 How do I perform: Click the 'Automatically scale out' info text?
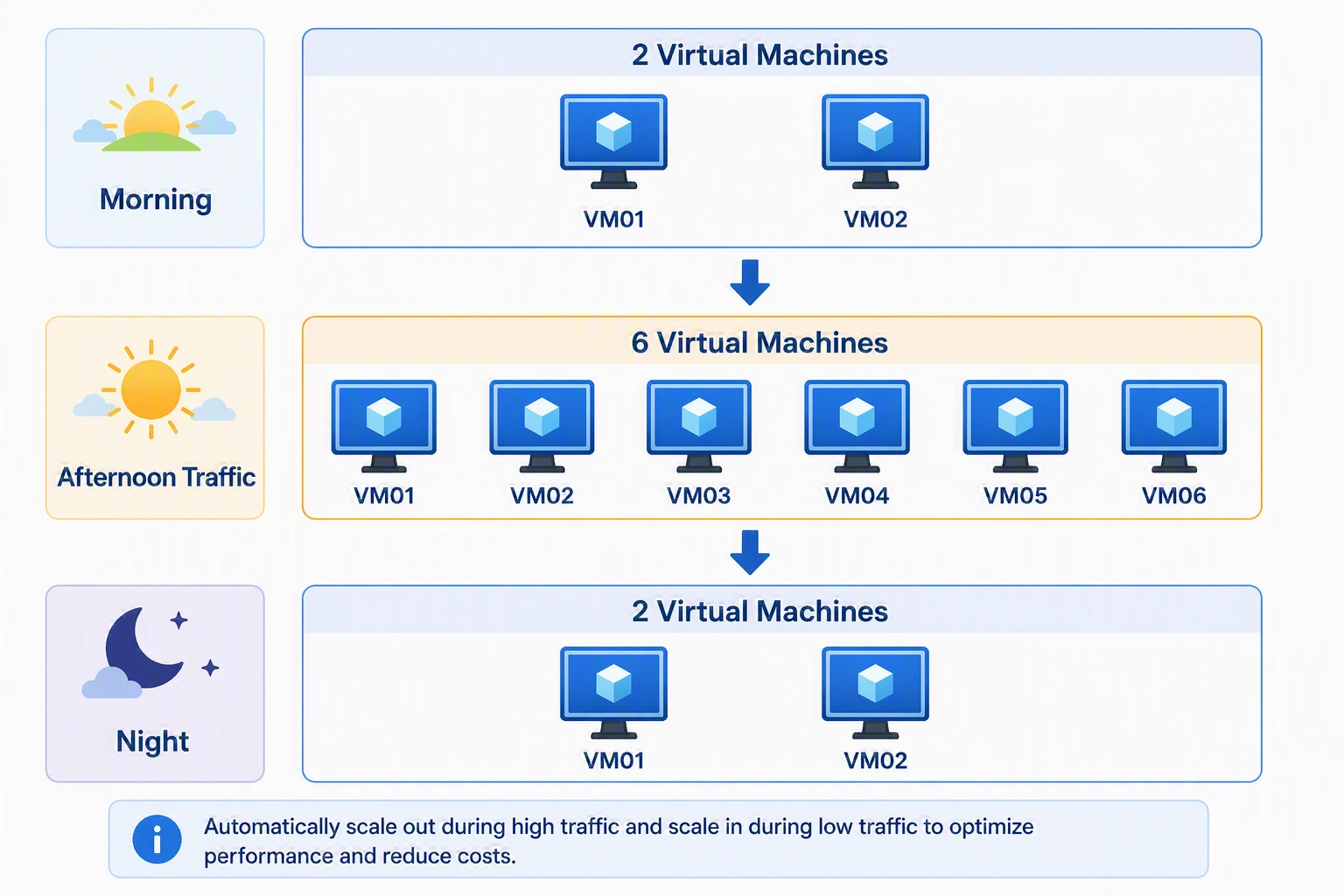(x=619, y=841)
